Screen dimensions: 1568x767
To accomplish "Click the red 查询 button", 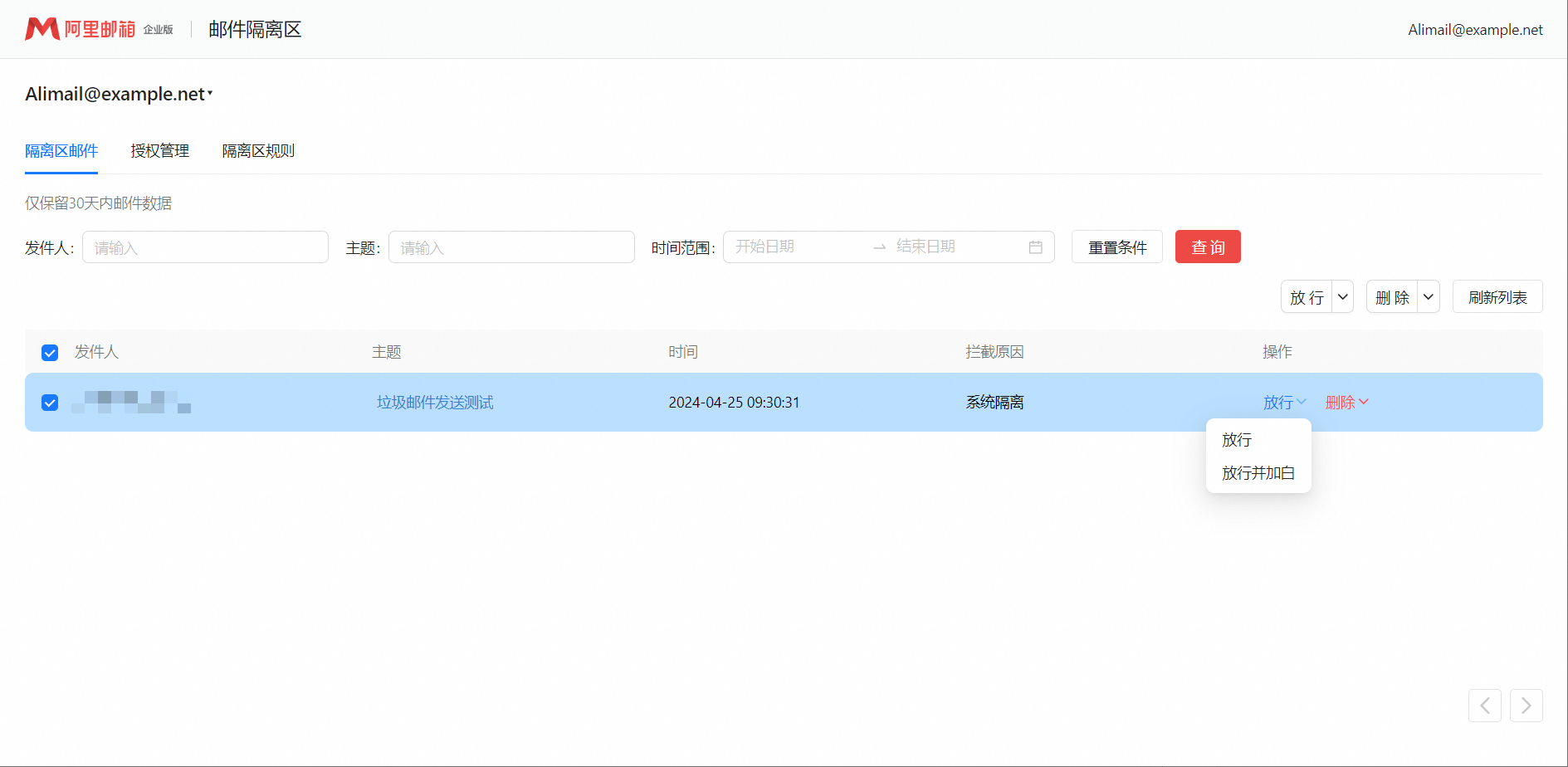I will tap(1207, 247).
